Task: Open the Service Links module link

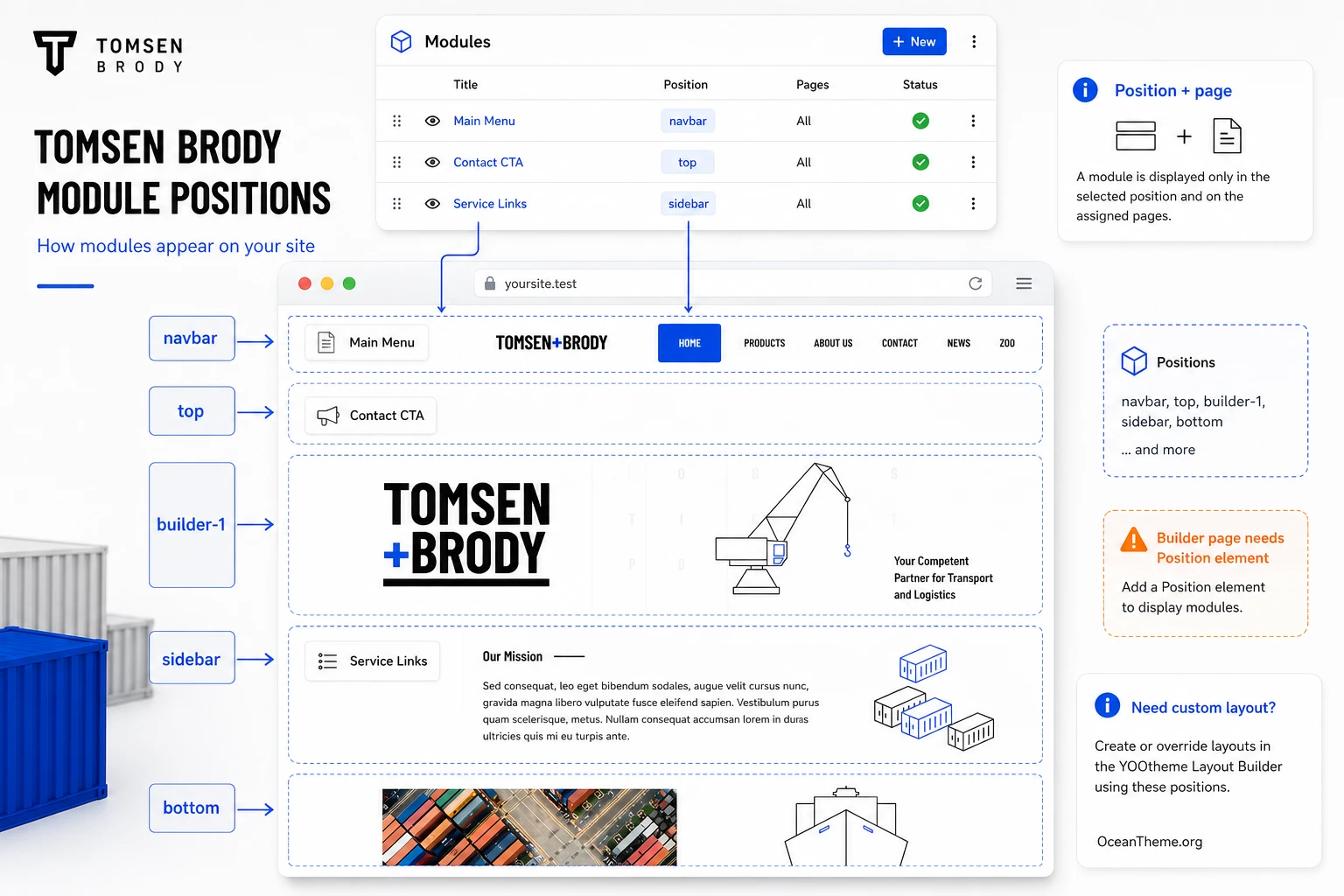Action: click(490, 203)
